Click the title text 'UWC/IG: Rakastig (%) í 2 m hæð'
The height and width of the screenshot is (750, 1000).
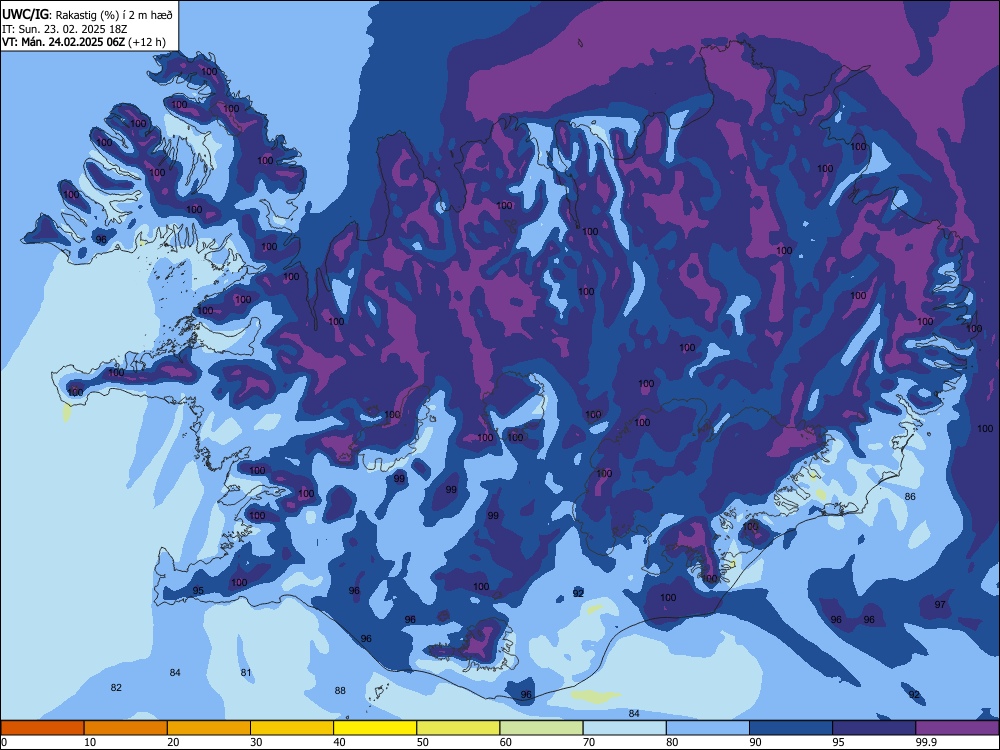(x=87, y=15)
